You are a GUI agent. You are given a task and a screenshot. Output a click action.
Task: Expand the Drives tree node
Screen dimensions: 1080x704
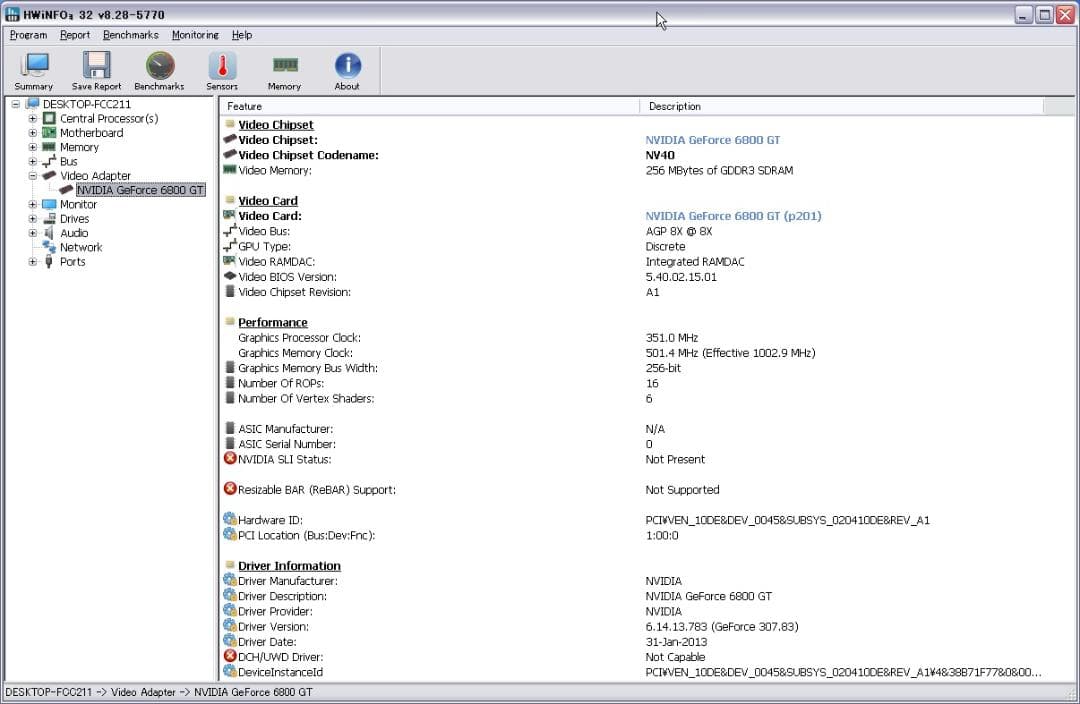(x=33, y=219)
